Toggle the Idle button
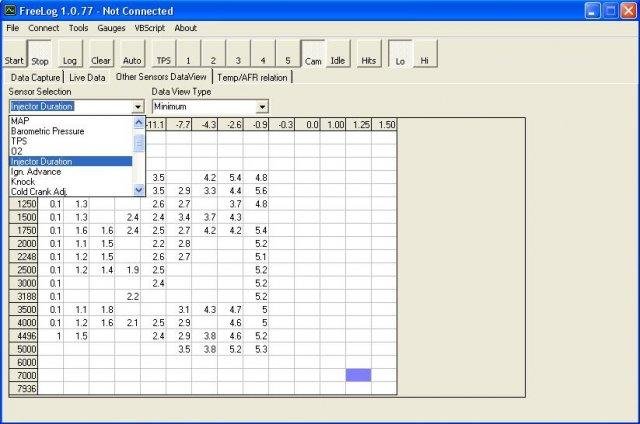Image resolution: width=640 pixels, height=424 pixels. (x=338, y=53)
